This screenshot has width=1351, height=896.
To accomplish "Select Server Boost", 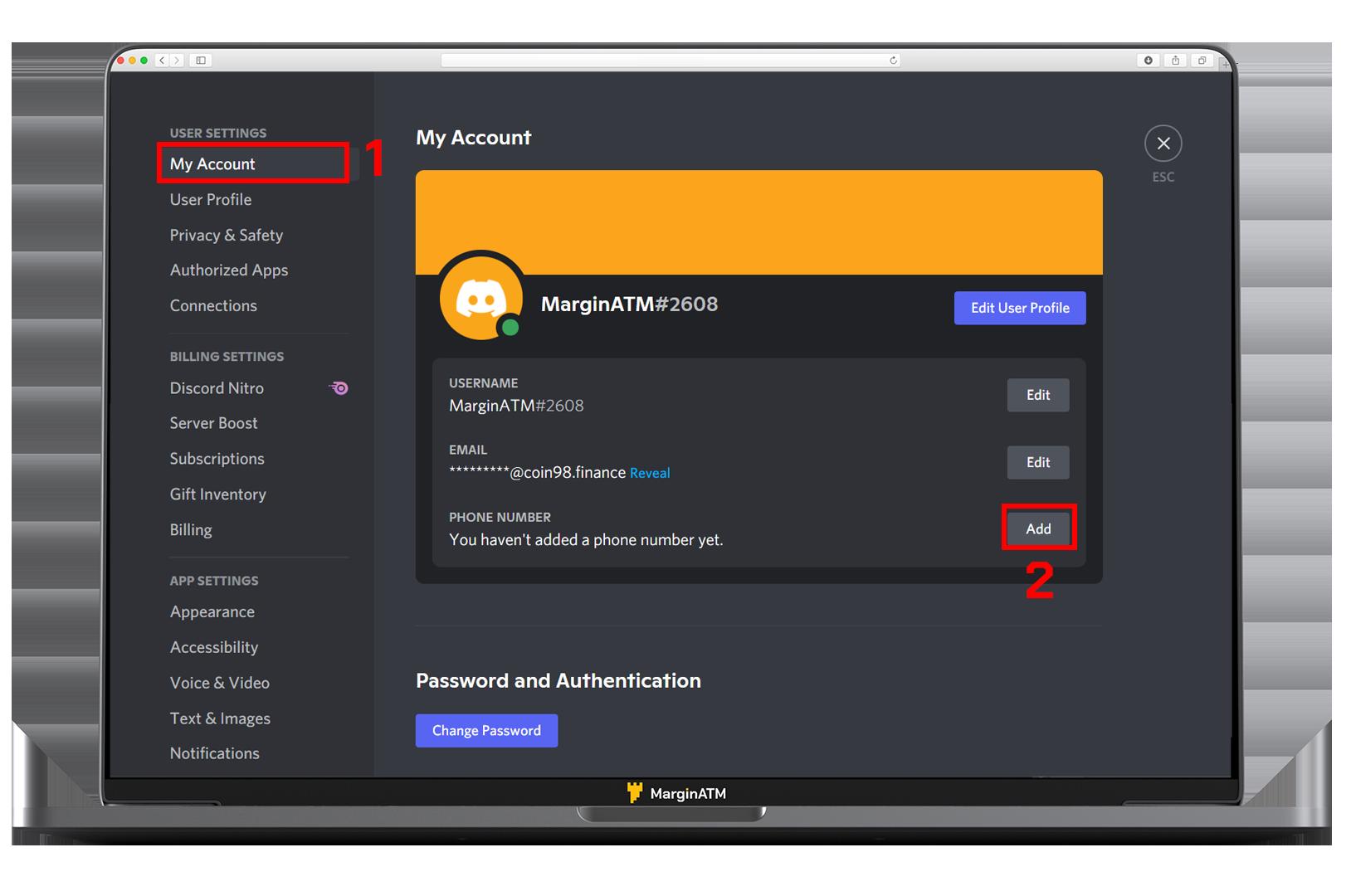I will tap(213, 423).
